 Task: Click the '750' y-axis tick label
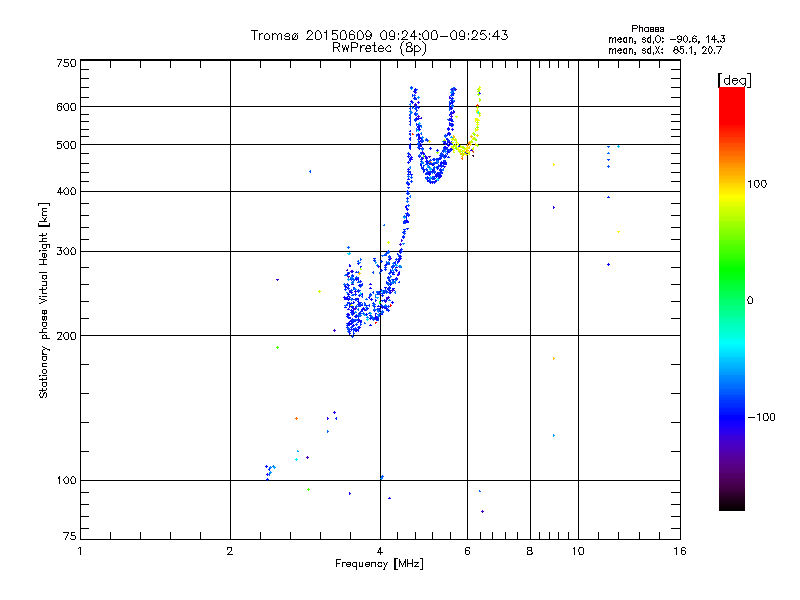pyautogui.click(x=66, y=63)
